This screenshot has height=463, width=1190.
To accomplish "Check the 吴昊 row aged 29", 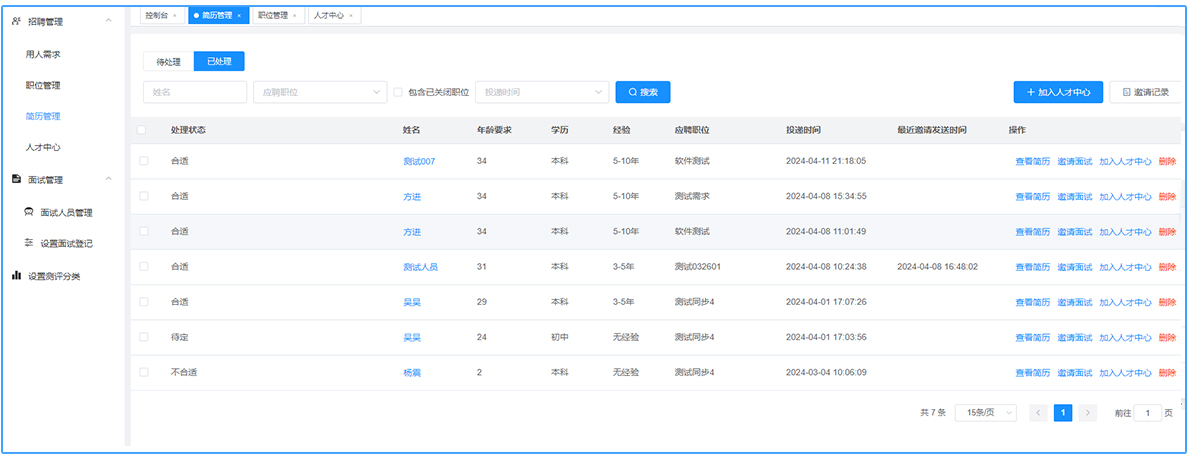I will [x=143, y=301].
